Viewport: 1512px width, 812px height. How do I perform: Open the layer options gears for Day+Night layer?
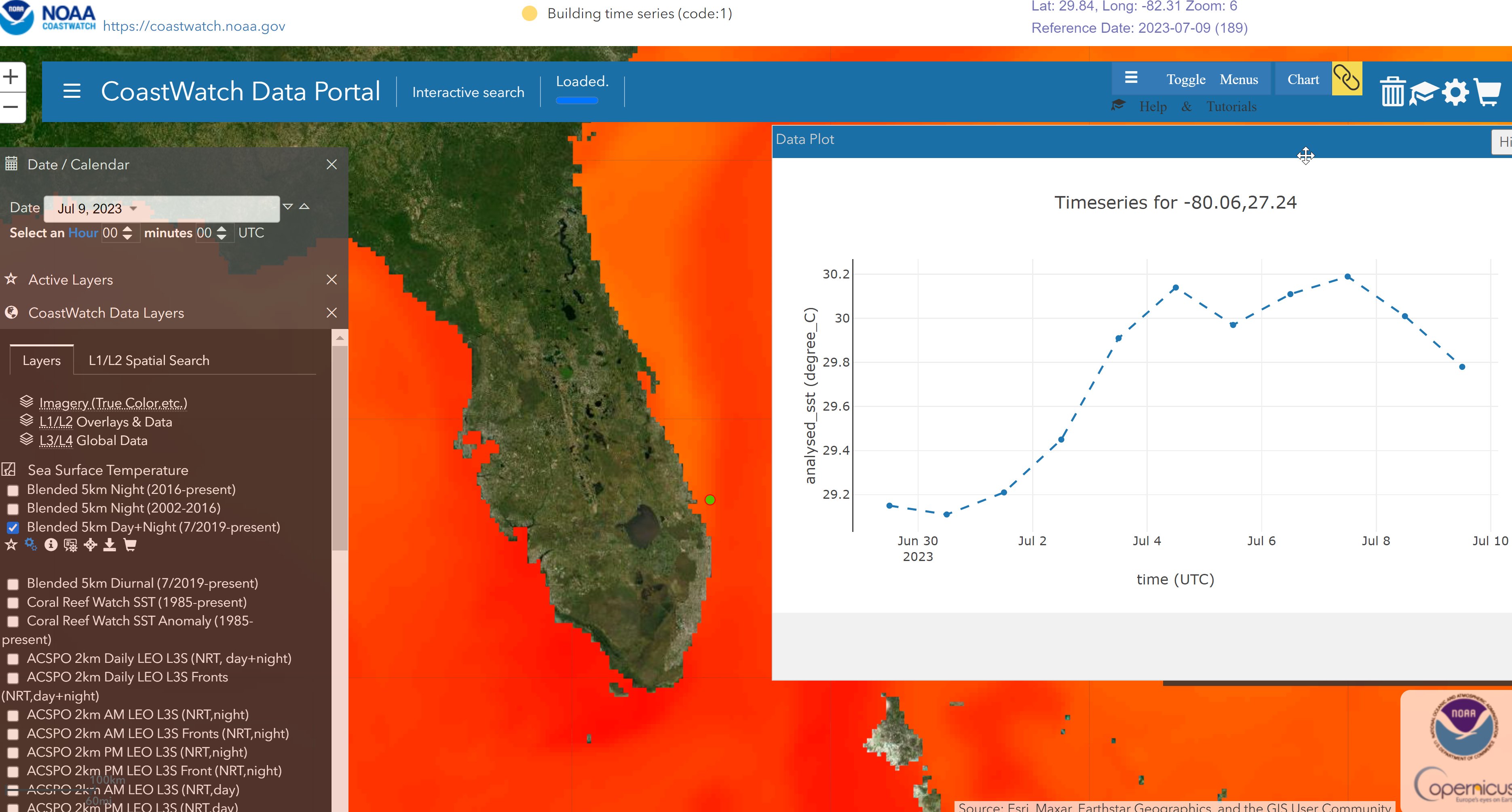tap(30, 546)
